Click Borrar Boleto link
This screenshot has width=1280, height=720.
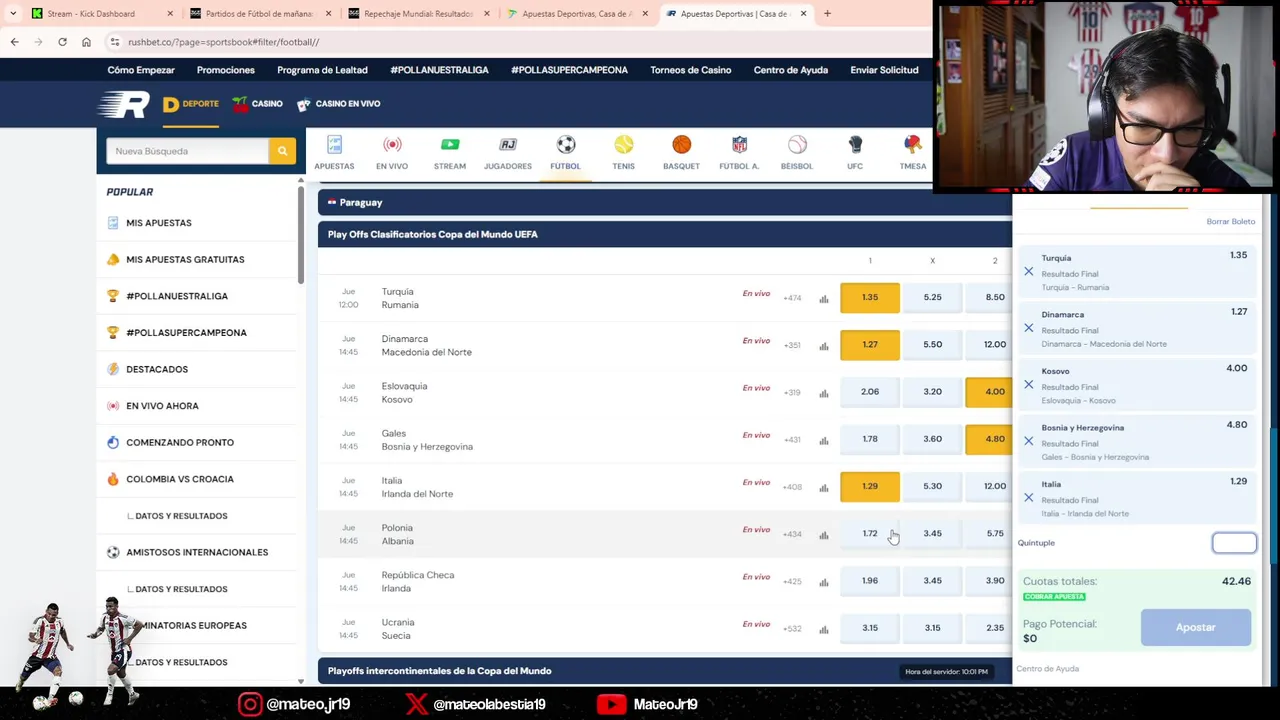point(1230,221)
